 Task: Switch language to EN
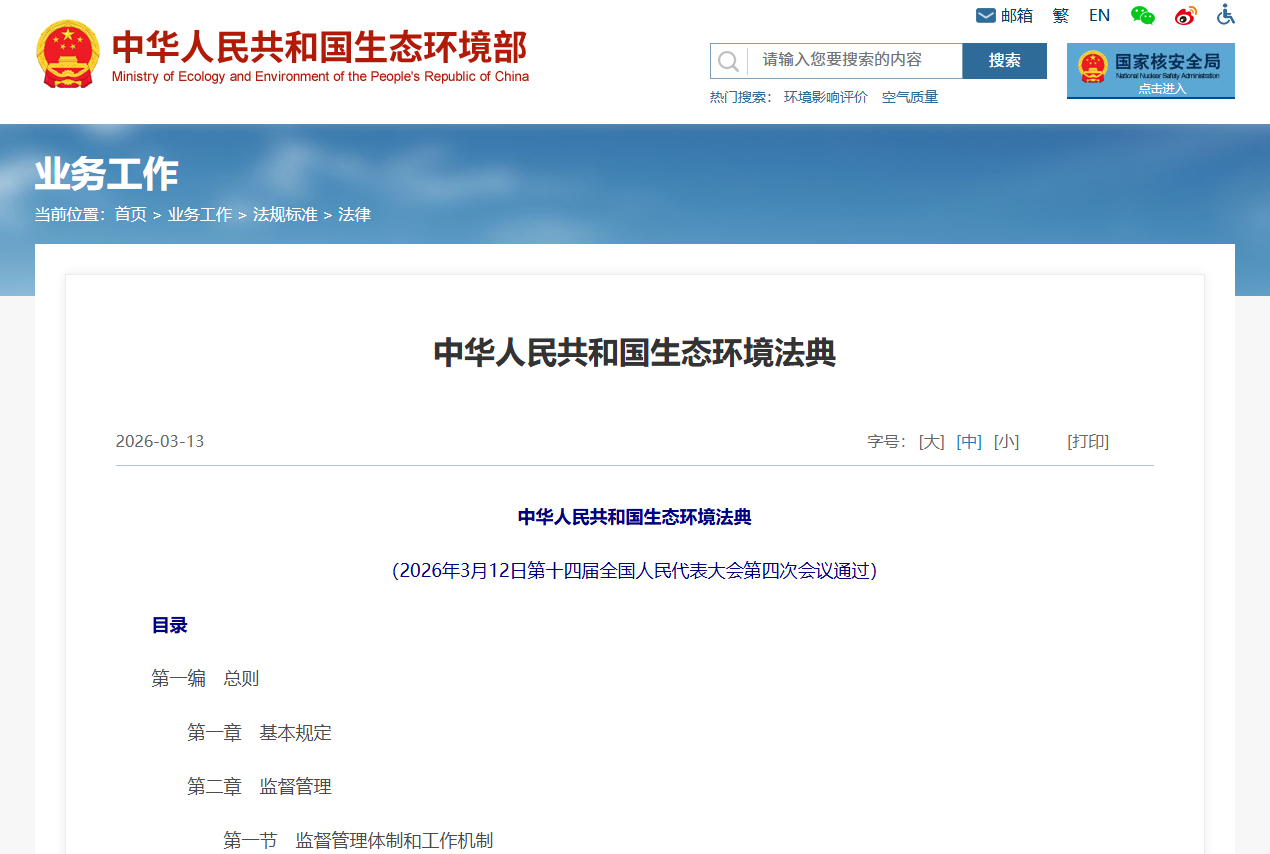(x=1099, y=16)
